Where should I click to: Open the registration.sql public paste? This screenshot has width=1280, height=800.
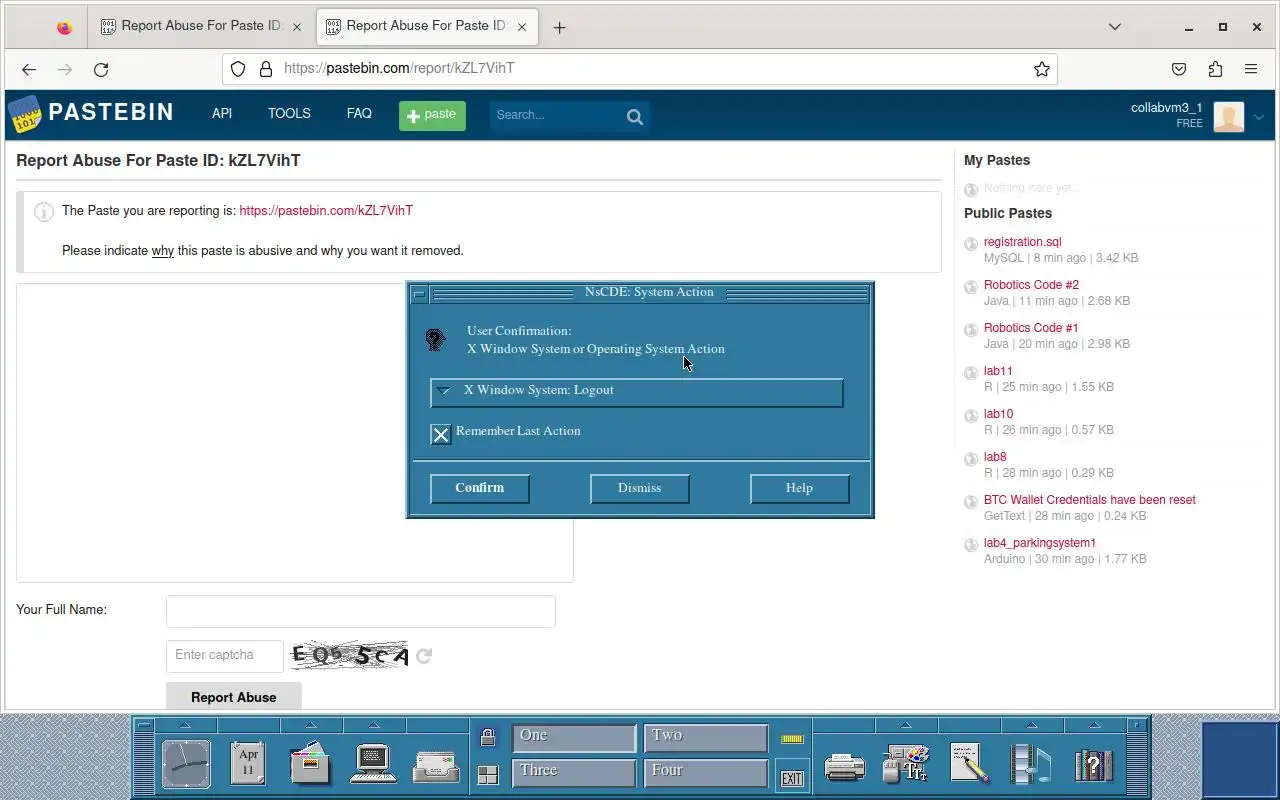(x=1022, y=242)
